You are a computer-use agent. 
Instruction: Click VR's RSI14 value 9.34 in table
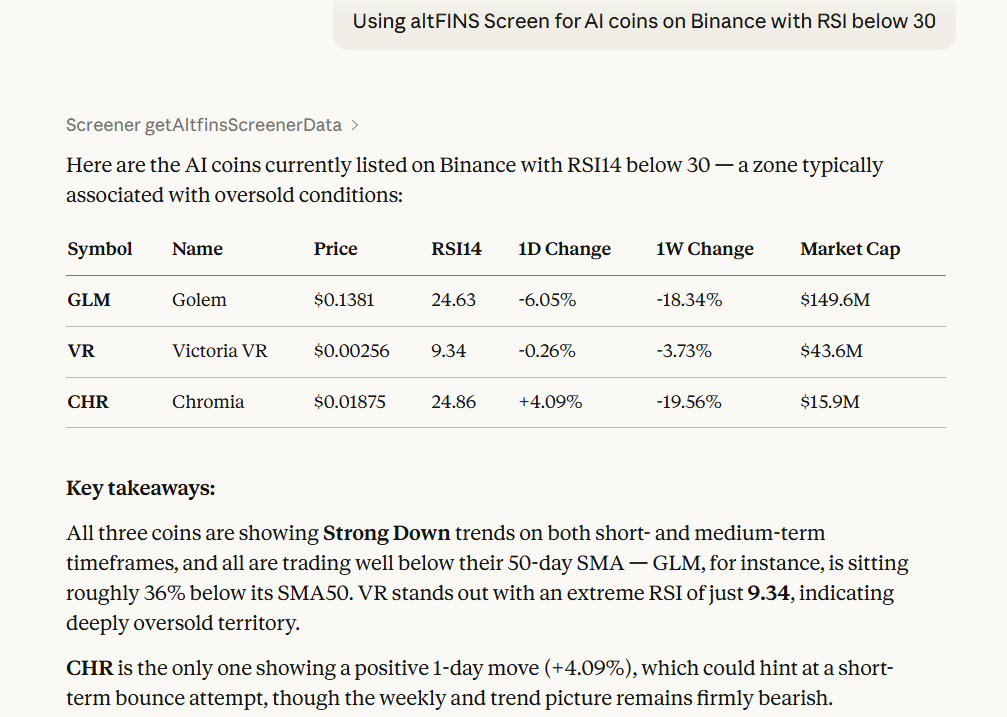pos(448,351)
